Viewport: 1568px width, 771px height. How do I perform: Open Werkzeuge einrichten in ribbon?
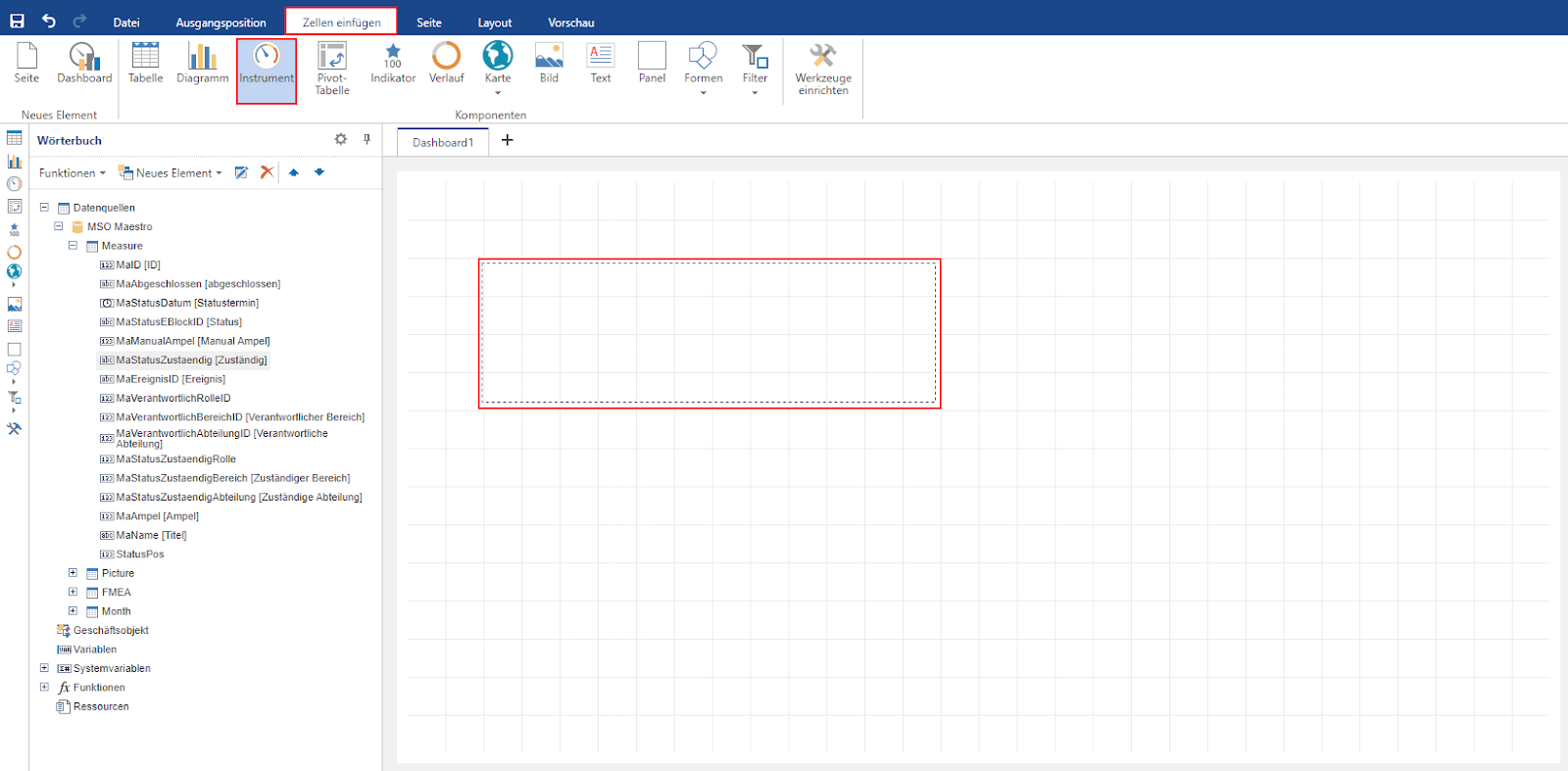(x=823, y=69)
